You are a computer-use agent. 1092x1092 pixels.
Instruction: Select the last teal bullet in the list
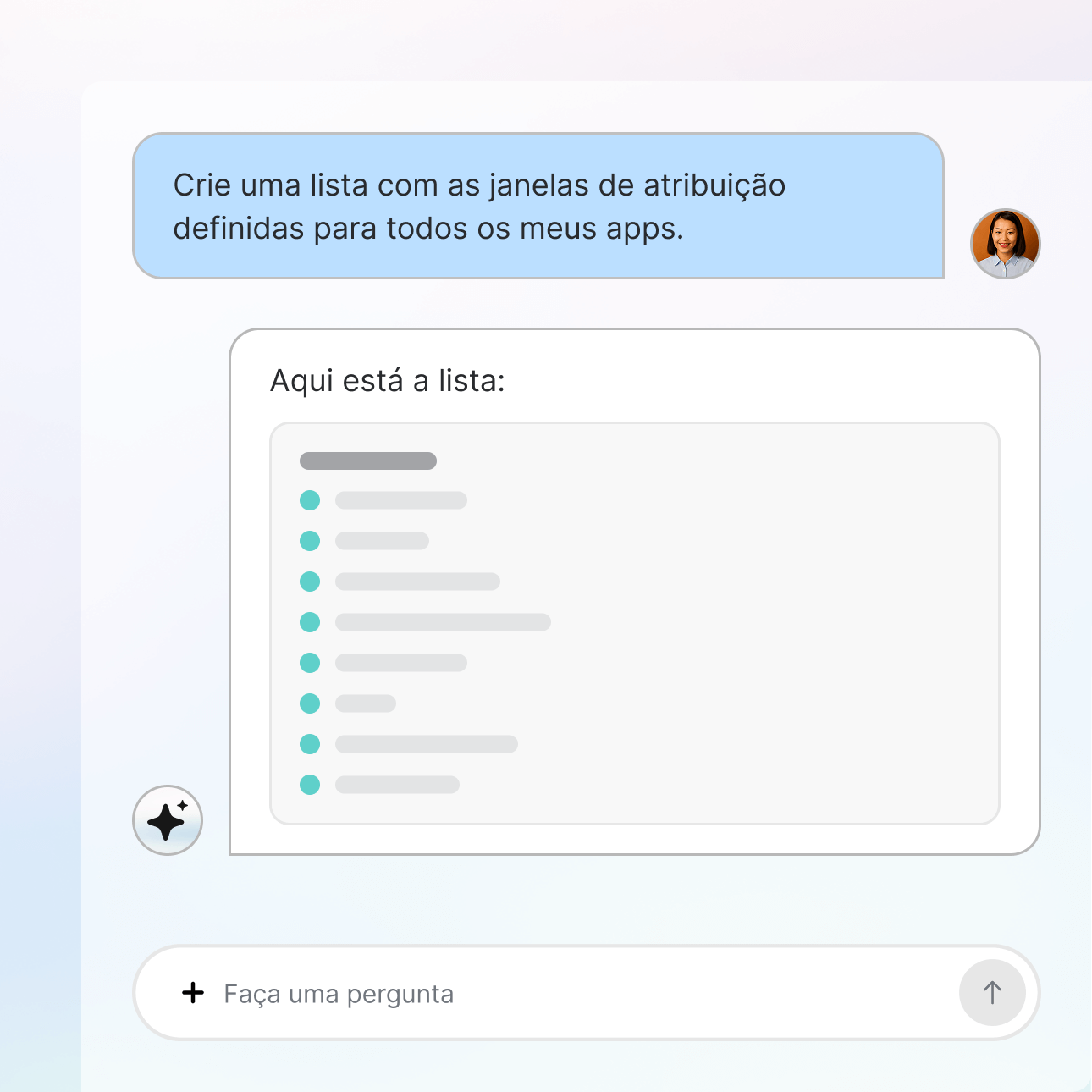tap(310, 785)
